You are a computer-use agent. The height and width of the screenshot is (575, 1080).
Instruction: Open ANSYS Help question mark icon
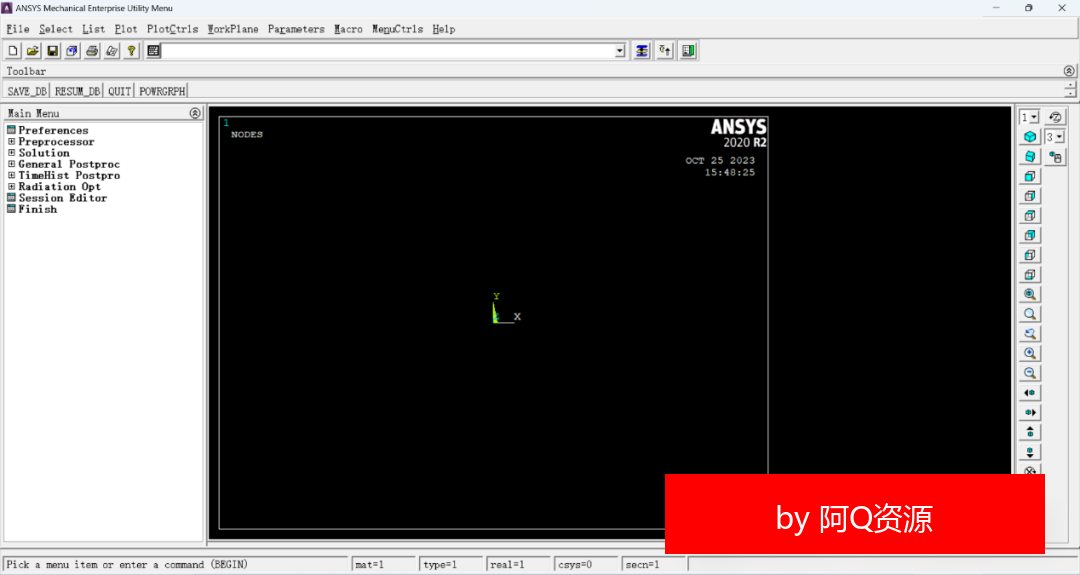tap(131, 51)
